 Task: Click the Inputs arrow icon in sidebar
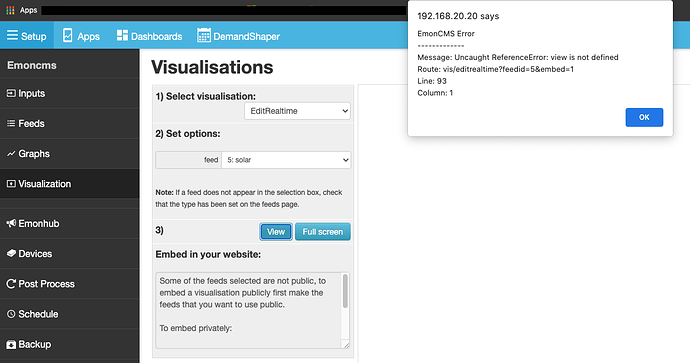(11, 93)
